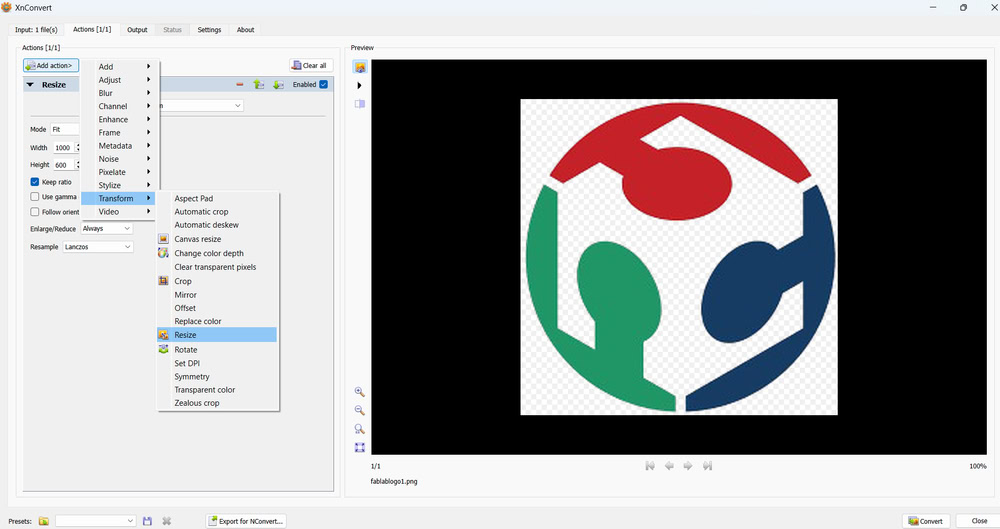Viewport: 1000px width, 529px height.
Task: Zoom in on the preview
Action: click(360, 392)
